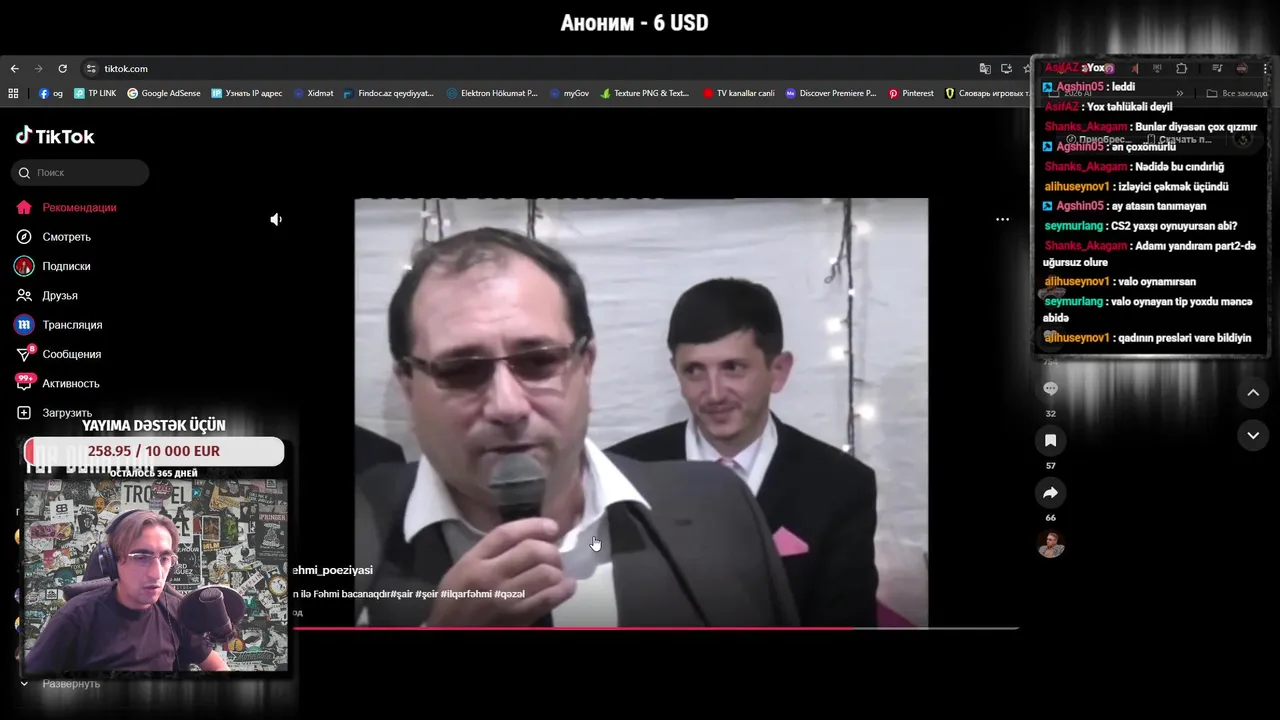Open the browser three-dot menu
The height and width of the screenshot is (720, 1280).
1265,69
